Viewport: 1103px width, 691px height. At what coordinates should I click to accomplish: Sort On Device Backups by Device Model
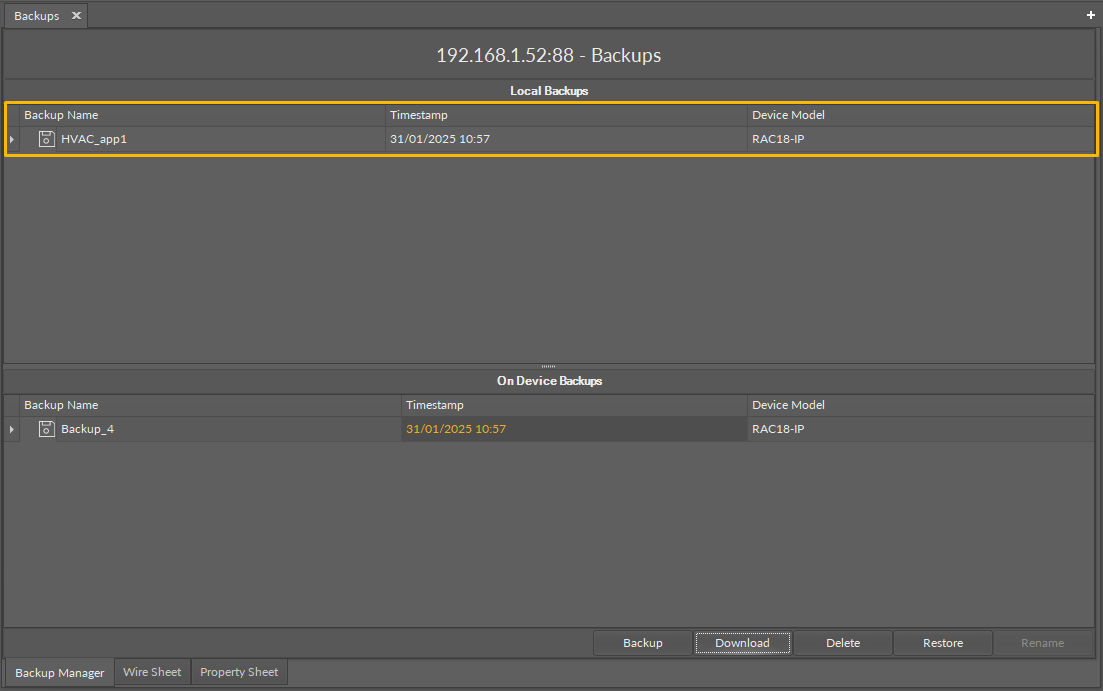(x=788, y=405)
